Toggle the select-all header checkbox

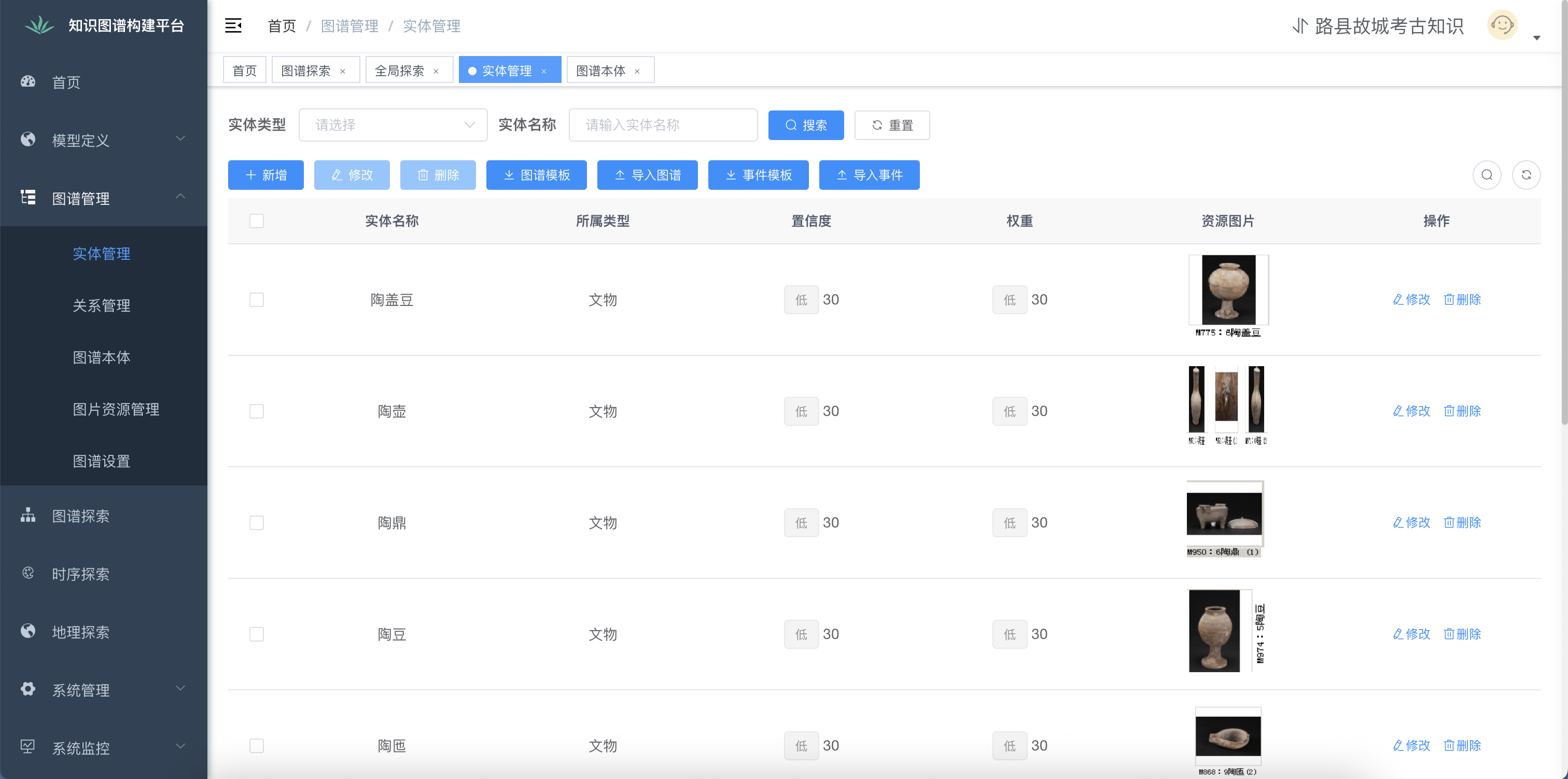[256, 221]
